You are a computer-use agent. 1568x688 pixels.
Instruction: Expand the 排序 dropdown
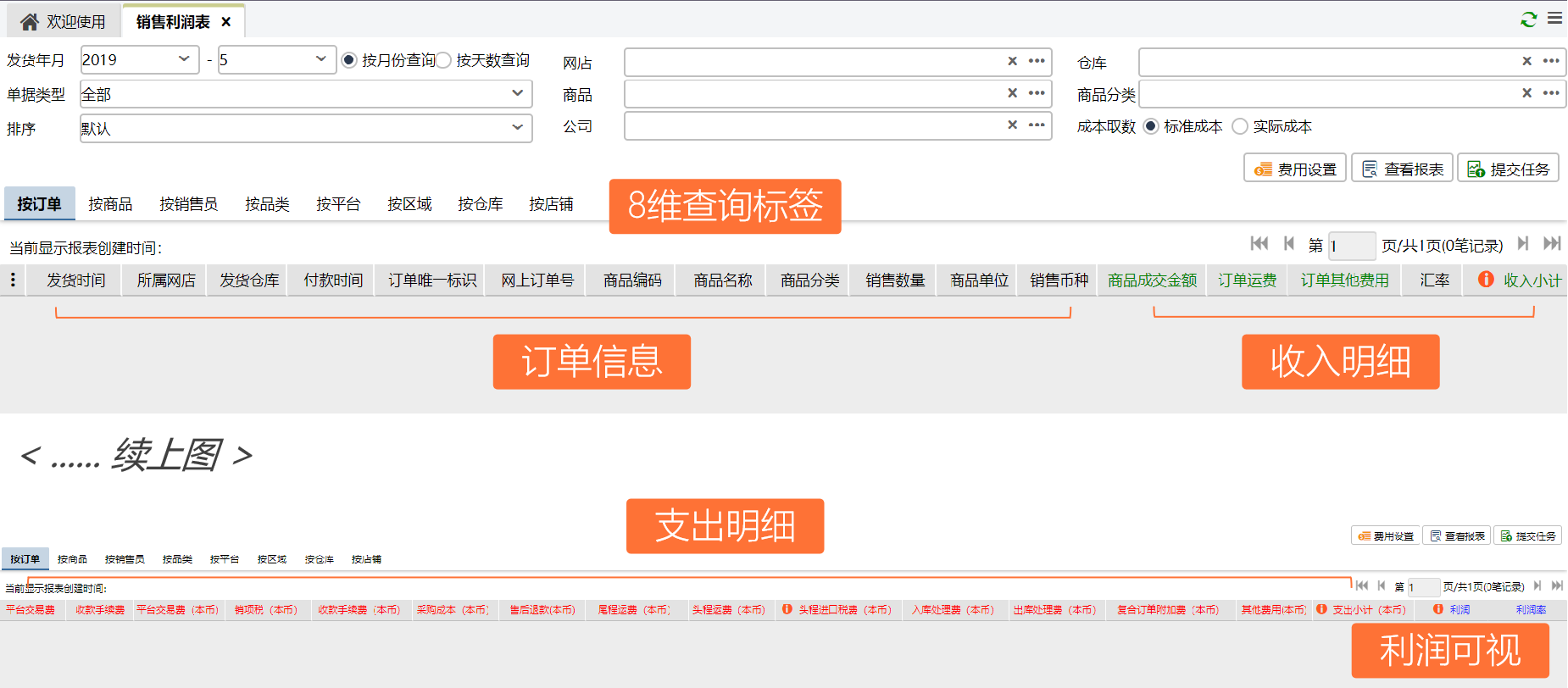coord(306,129)
